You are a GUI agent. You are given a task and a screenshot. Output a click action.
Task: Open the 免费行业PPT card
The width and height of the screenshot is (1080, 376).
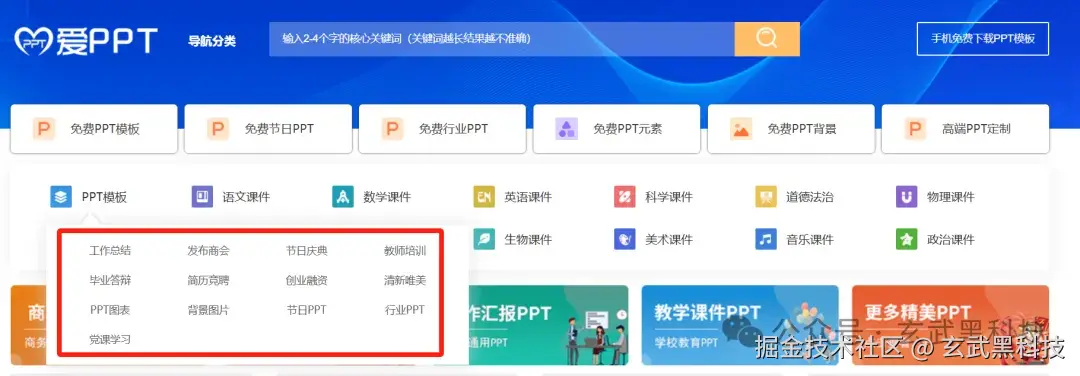[x=442, y=129]
